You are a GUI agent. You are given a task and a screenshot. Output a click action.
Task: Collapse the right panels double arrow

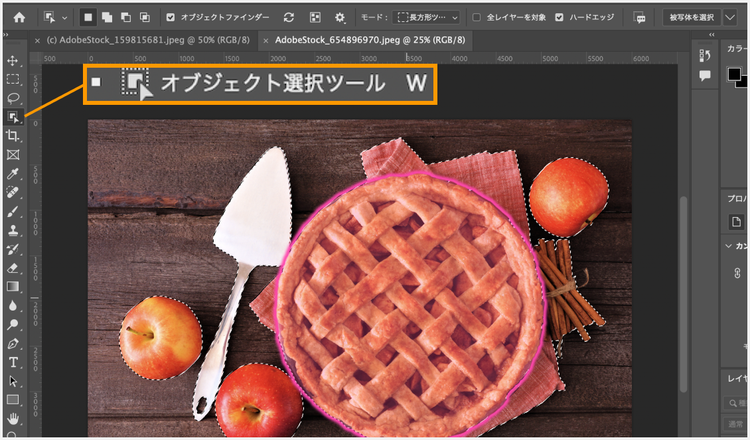[x=712, y=35]
